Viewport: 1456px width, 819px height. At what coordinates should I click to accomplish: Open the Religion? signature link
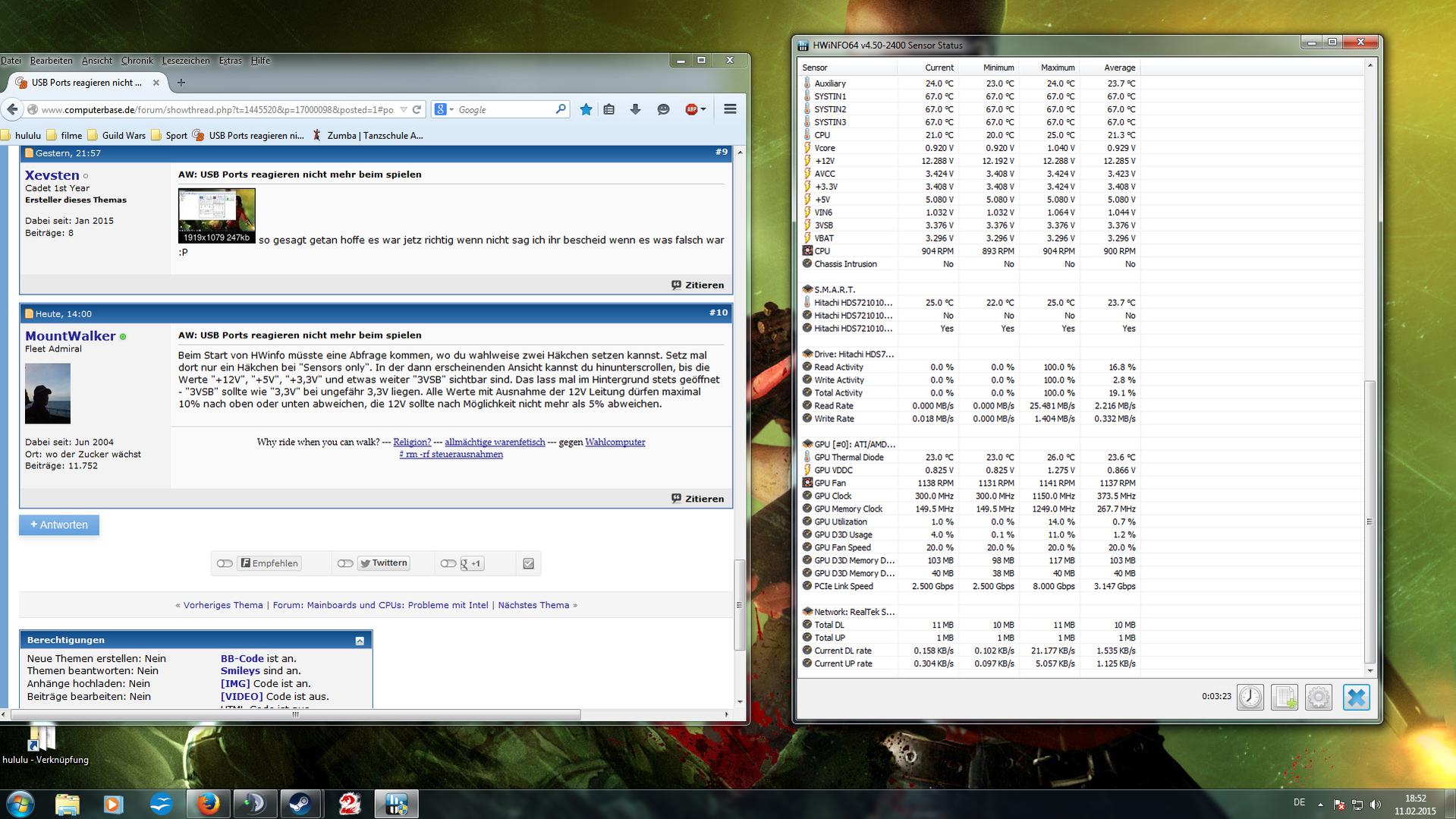pyautogui.click(x=412, y=442)
